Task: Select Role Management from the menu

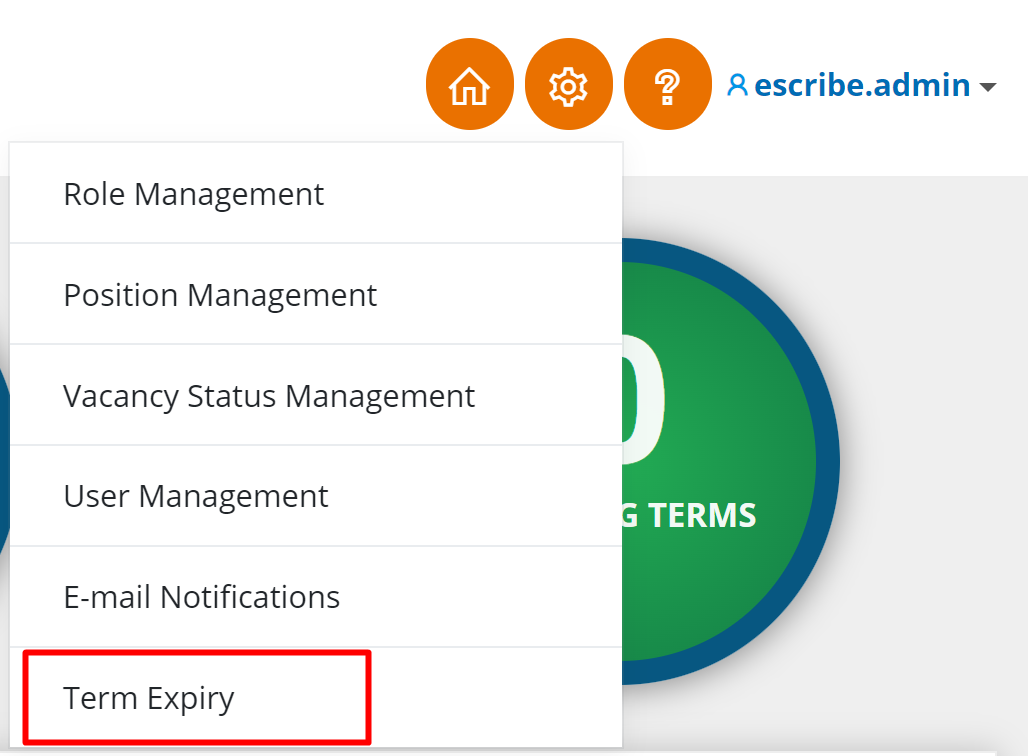Action: click(194, 193)
